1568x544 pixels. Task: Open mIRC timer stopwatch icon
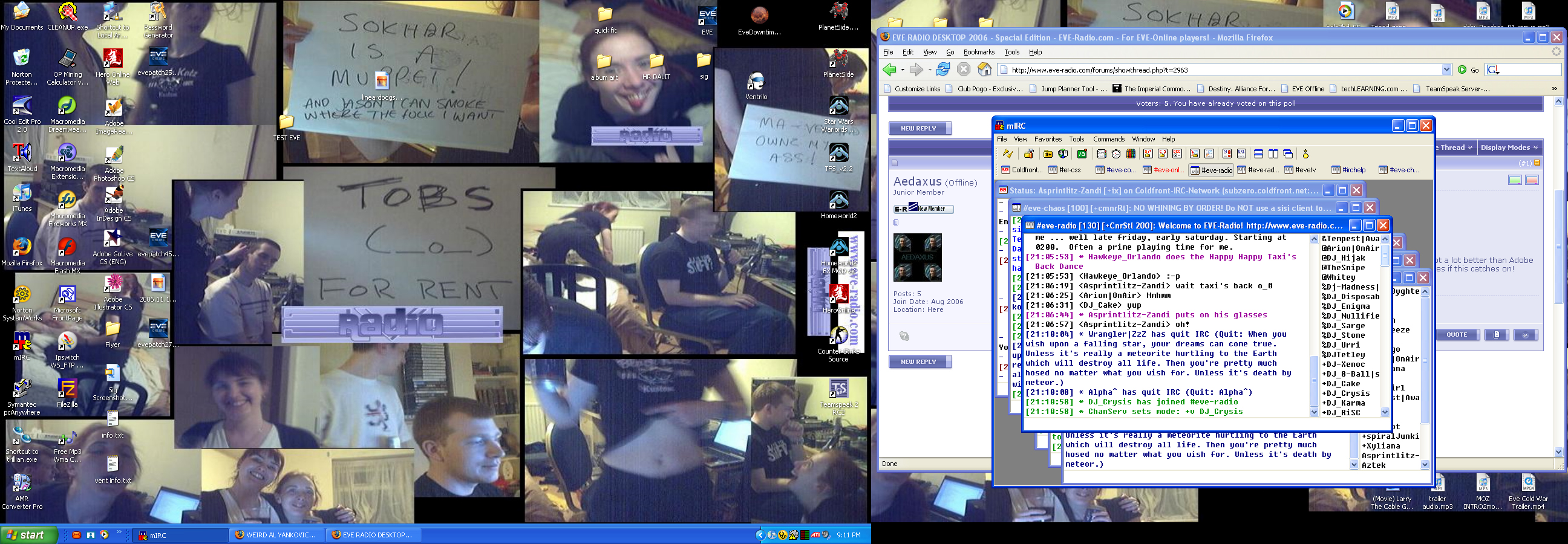[x=1116, y=154]
